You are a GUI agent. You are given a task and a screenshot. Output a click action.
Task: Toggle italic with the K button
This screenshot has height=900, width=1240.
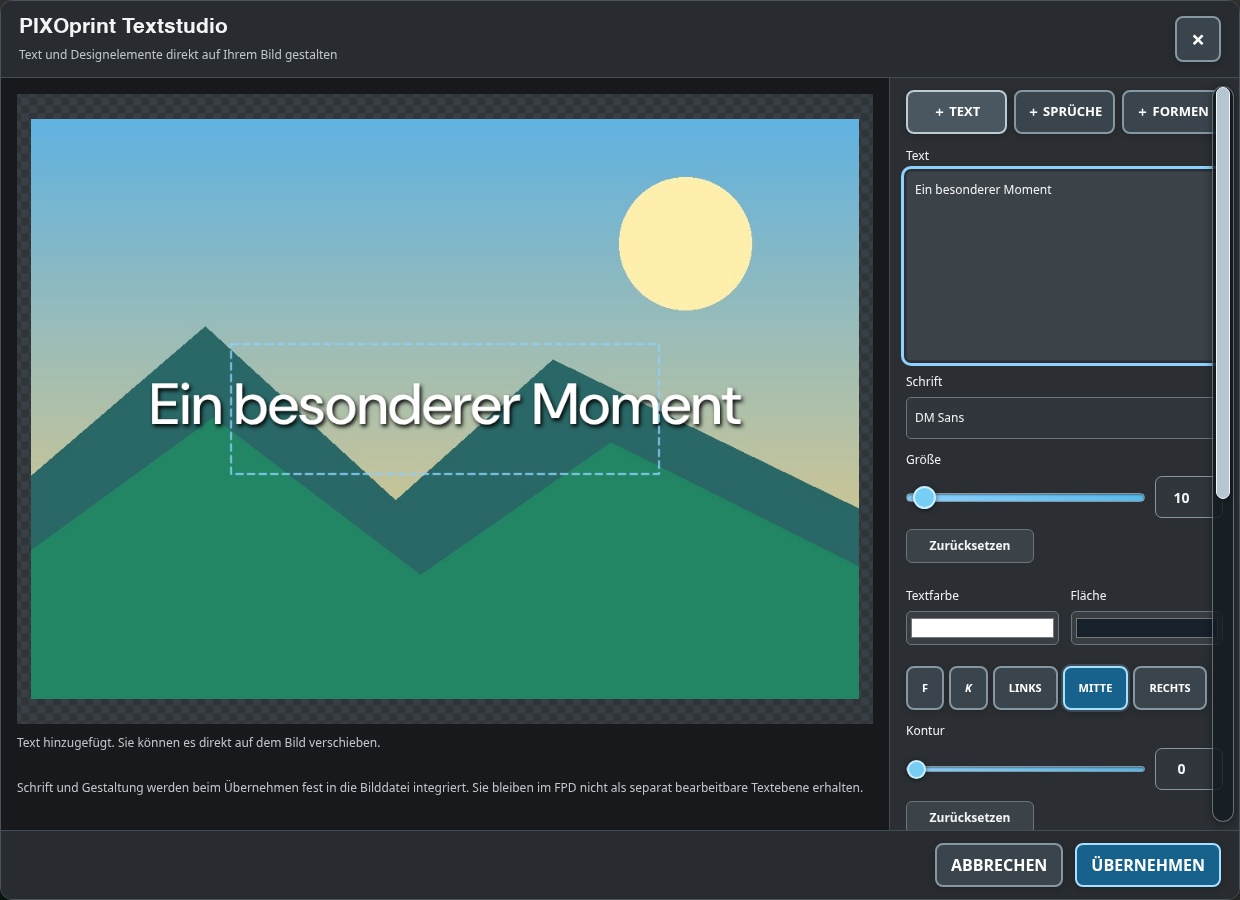(x=968, y=688)
